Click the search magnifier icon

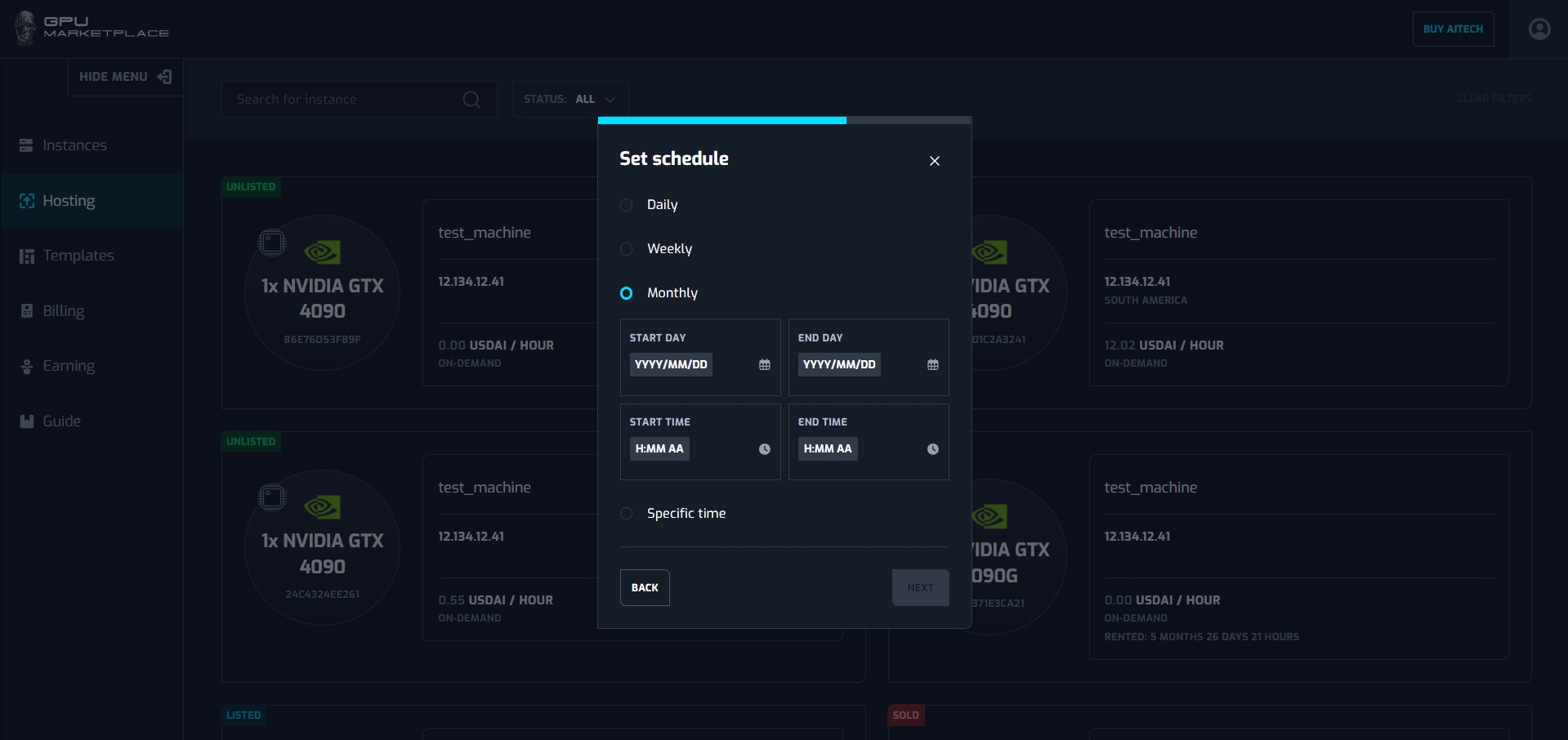[471, 100]
